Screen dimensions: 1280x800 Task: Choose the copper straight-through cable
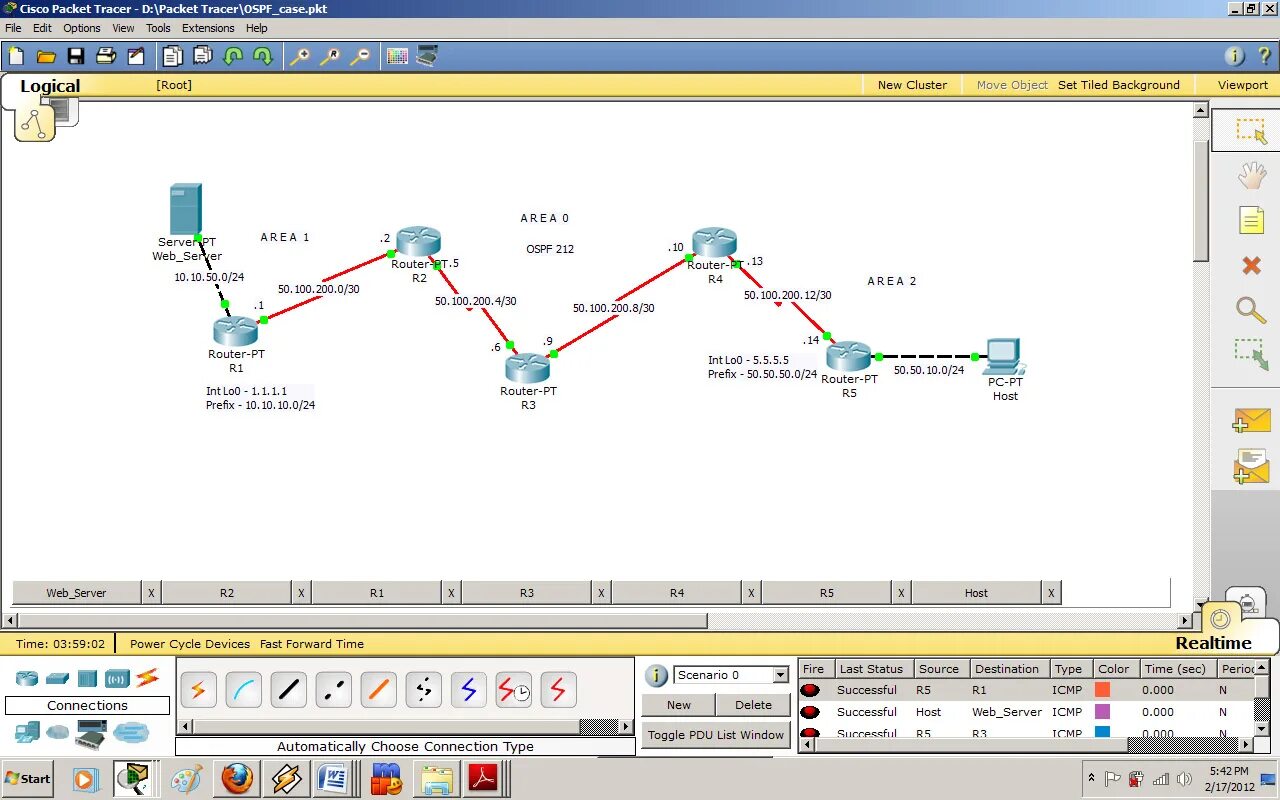(288, 690)
